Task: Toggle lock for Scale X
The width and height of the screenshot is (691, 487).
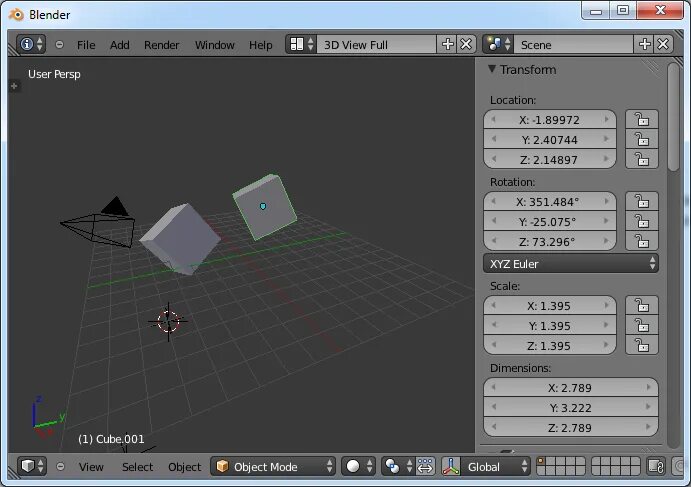Action: 642,305
